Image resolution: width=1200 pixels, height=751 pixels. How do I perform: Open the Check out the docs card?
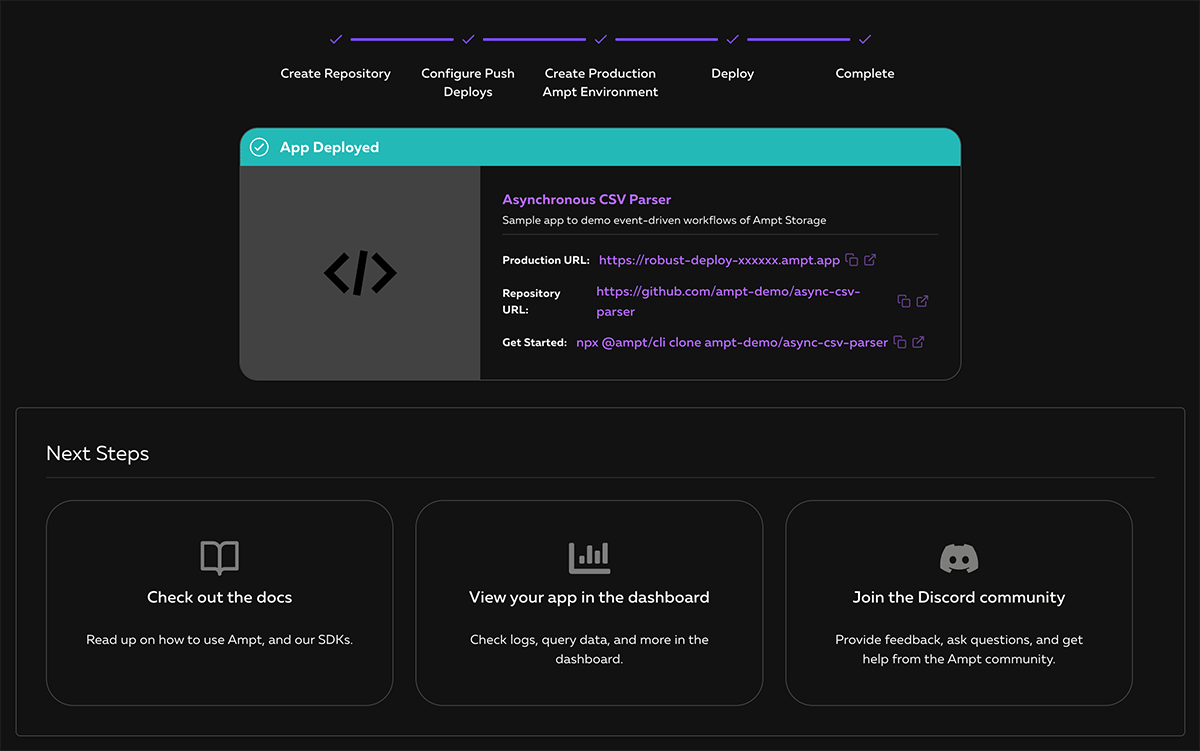coord(220,603)
